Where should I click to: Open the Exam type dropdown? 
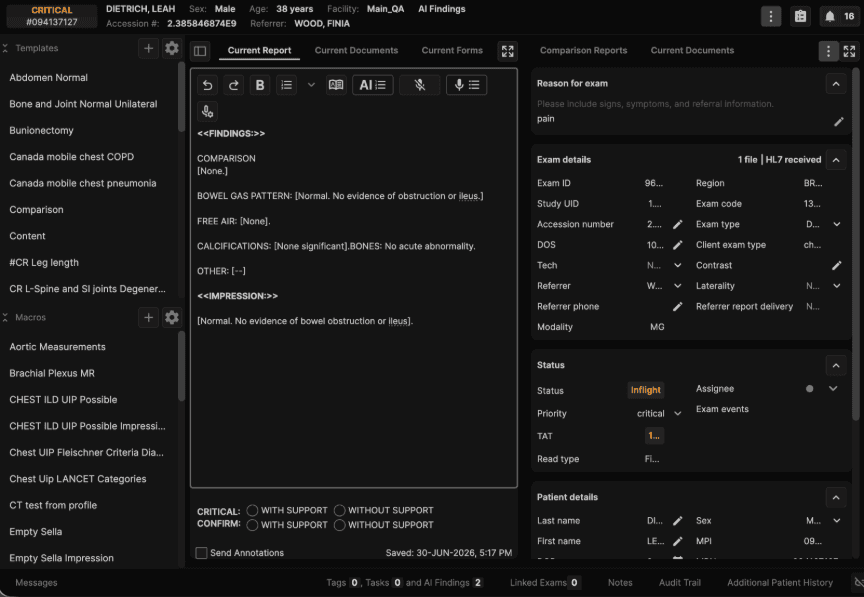(x=837, y=224)
